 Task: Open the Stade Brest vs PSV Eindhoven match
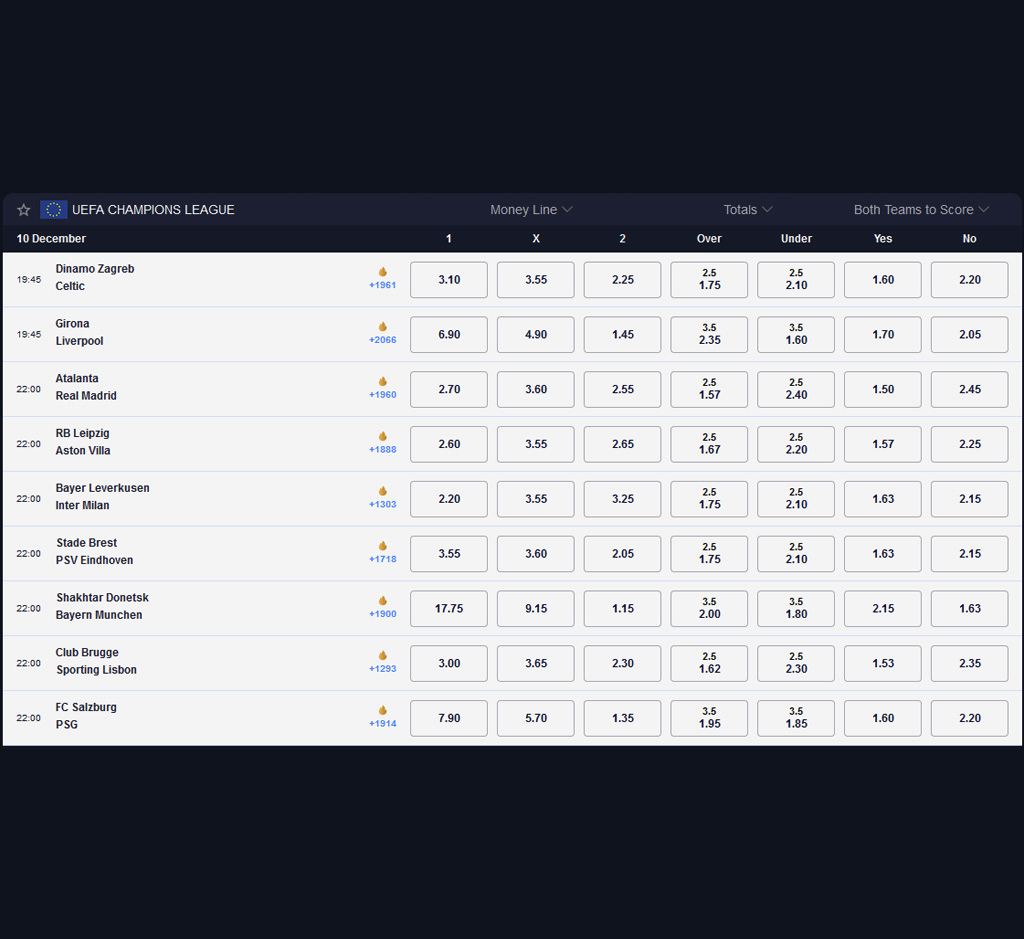tap(94, 552)
